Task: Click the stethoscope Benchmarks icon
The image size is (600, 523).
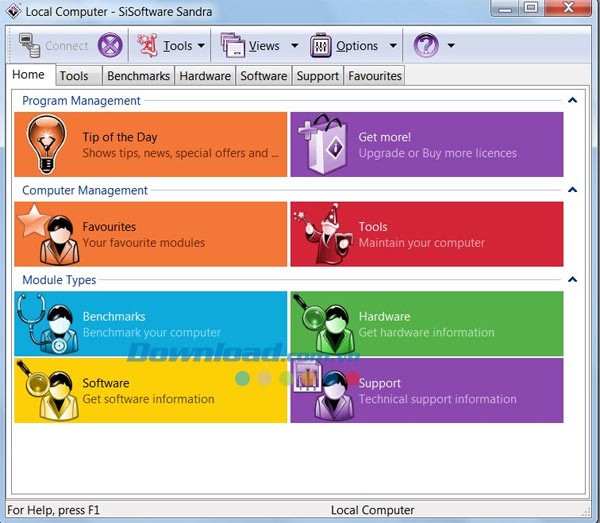Action: click(x=48, y=324)
